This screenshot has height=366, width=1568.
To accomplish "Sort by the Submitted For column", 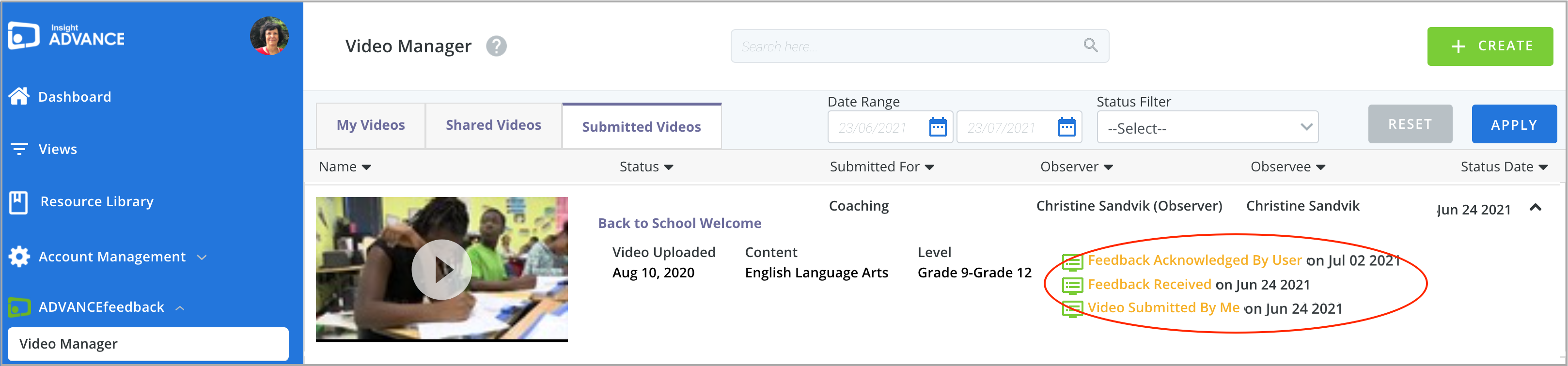I will pyautogui.click(x=881, y=167).
